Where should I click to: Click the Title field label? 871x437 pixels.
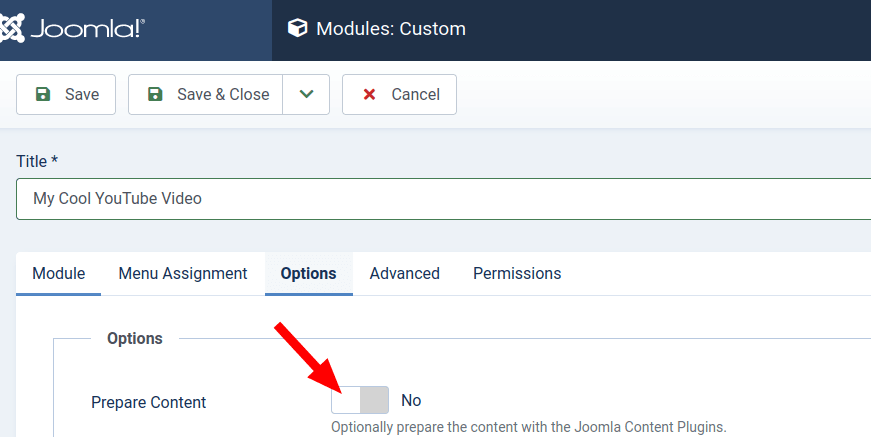[x=37, y=161]
